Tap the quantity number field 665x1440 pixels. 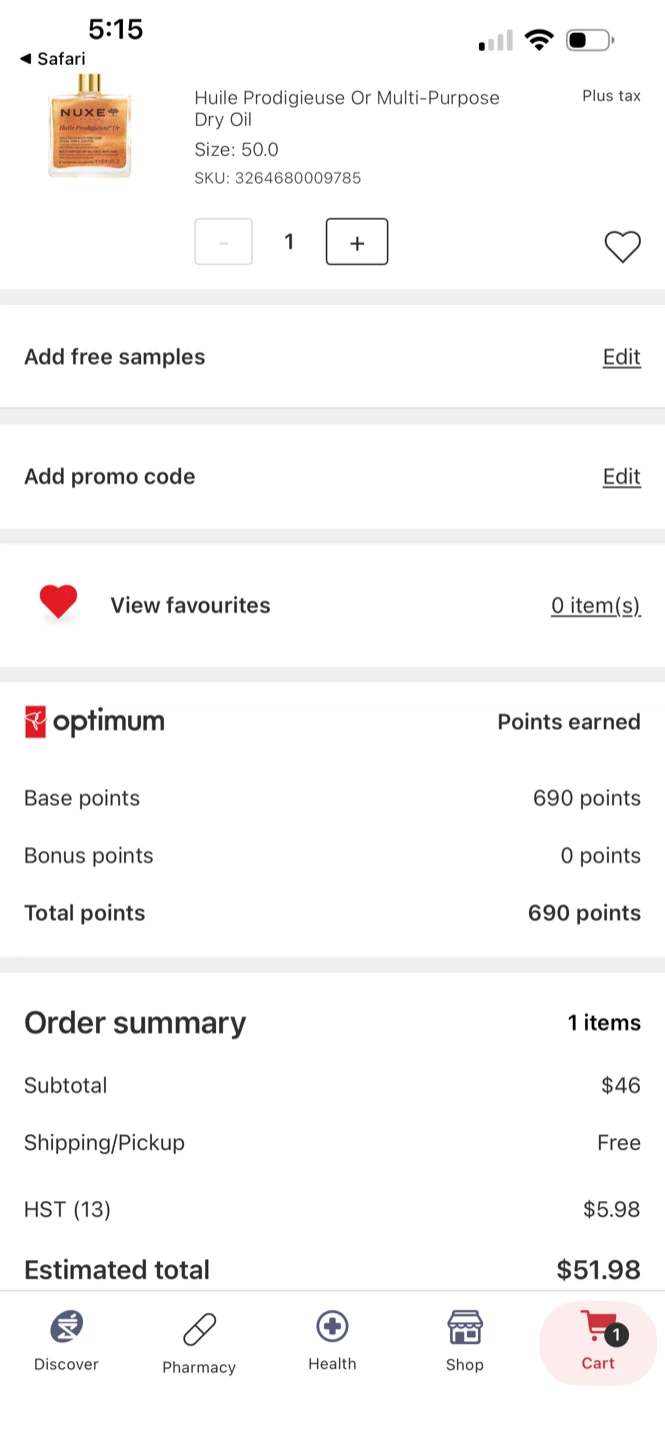point(289,242)
